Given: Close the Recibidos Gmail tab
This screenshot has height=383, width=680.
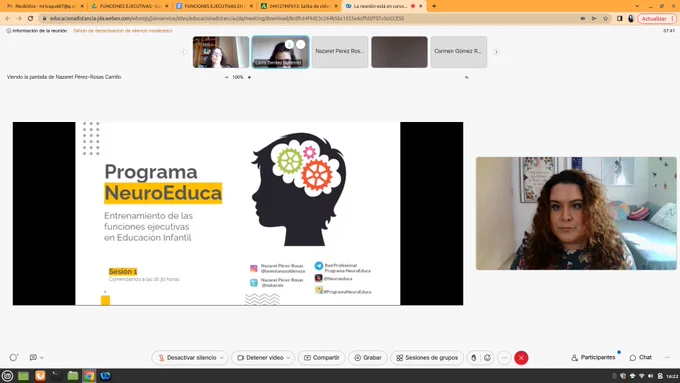Looking at the screenshot, I should pos(82,6).
